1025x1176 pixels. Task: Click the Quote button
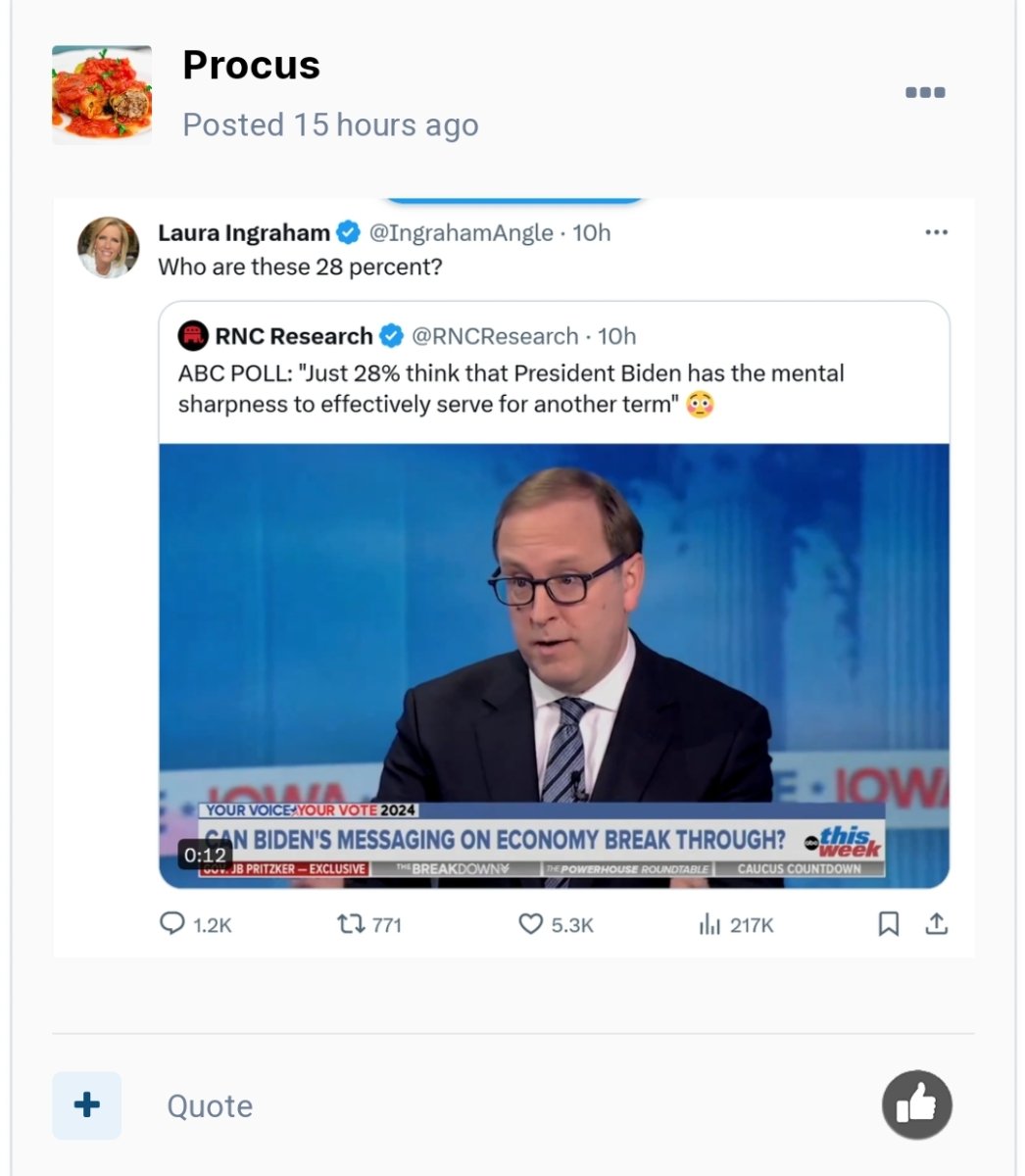[210, 1106]
